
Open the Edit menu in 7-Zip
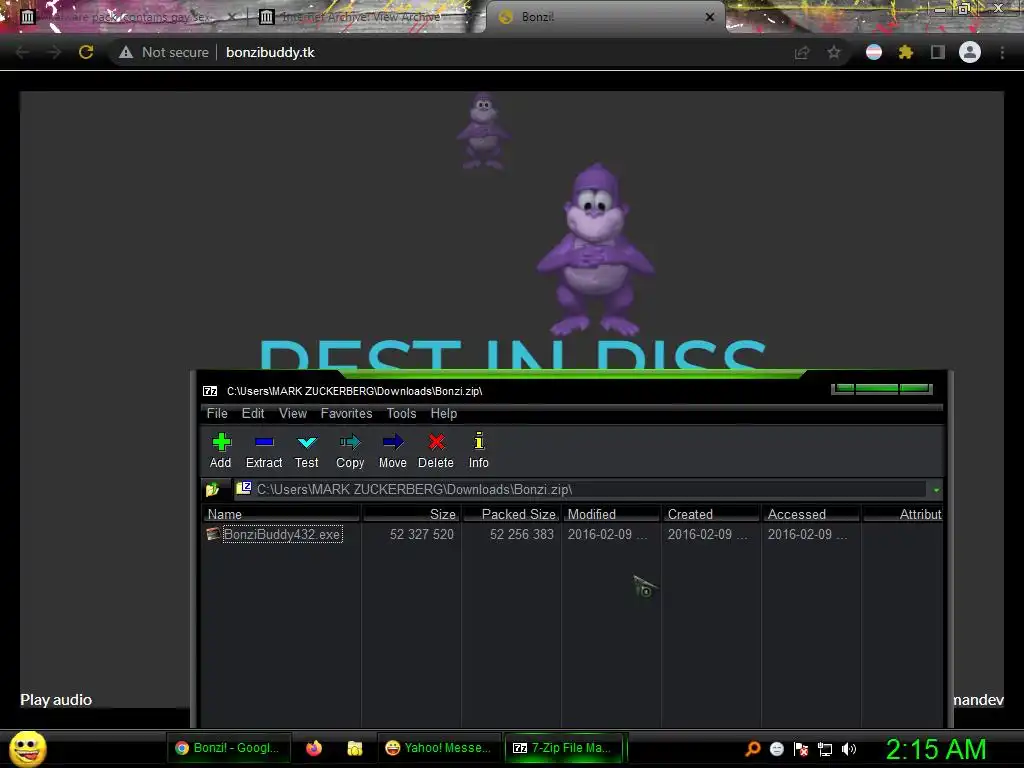(253, 413)
